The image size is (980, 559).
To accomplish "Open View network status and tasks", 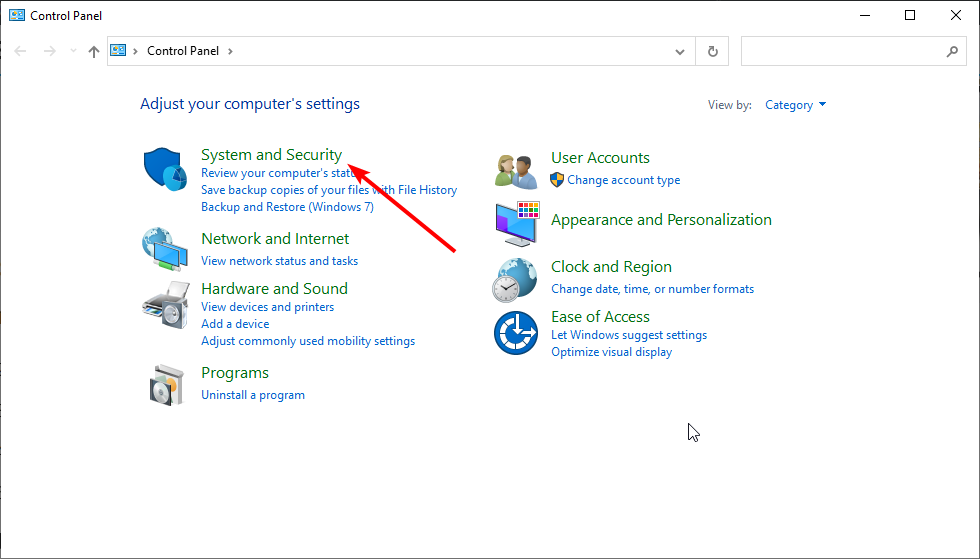I will pyautogui.click(x=279, y=261).
